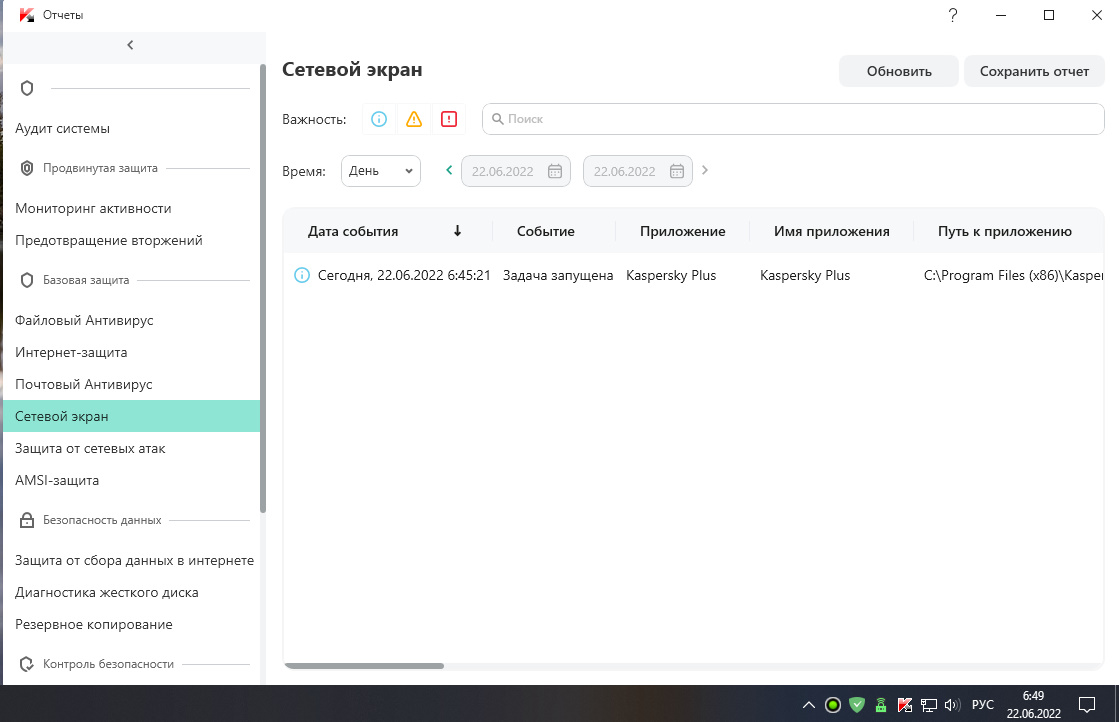Click the green lock tray icon
This screenshot has height=722, width=1119.
point(881,705)
